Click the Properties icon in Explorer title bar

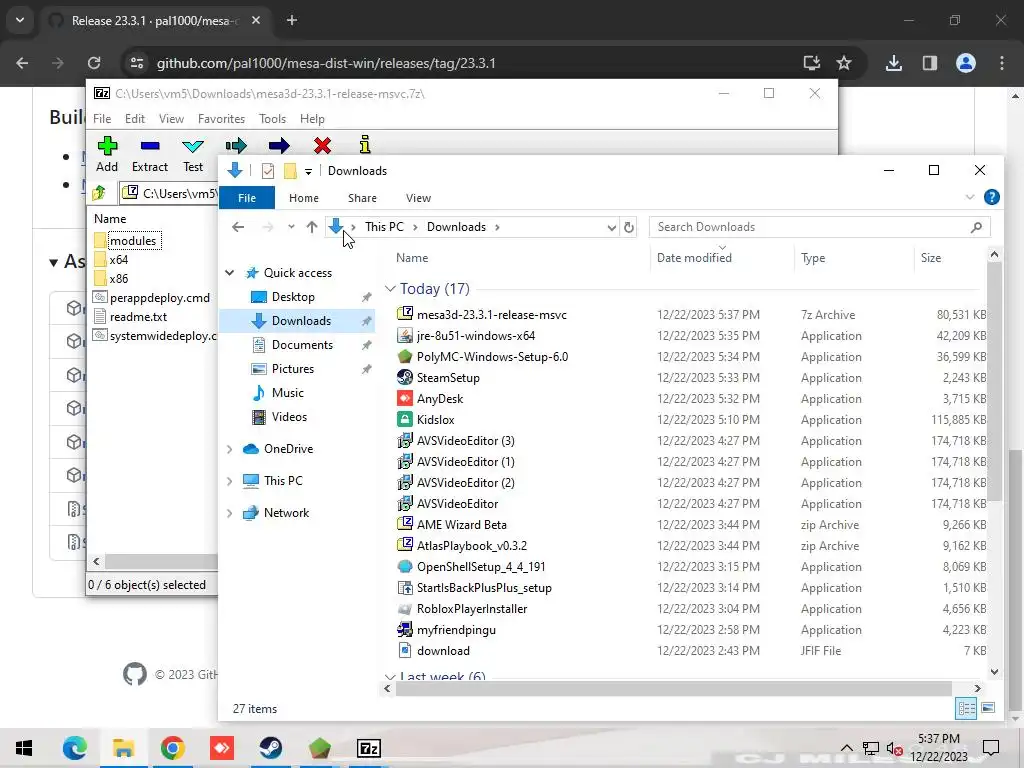[x=268, y=170]
